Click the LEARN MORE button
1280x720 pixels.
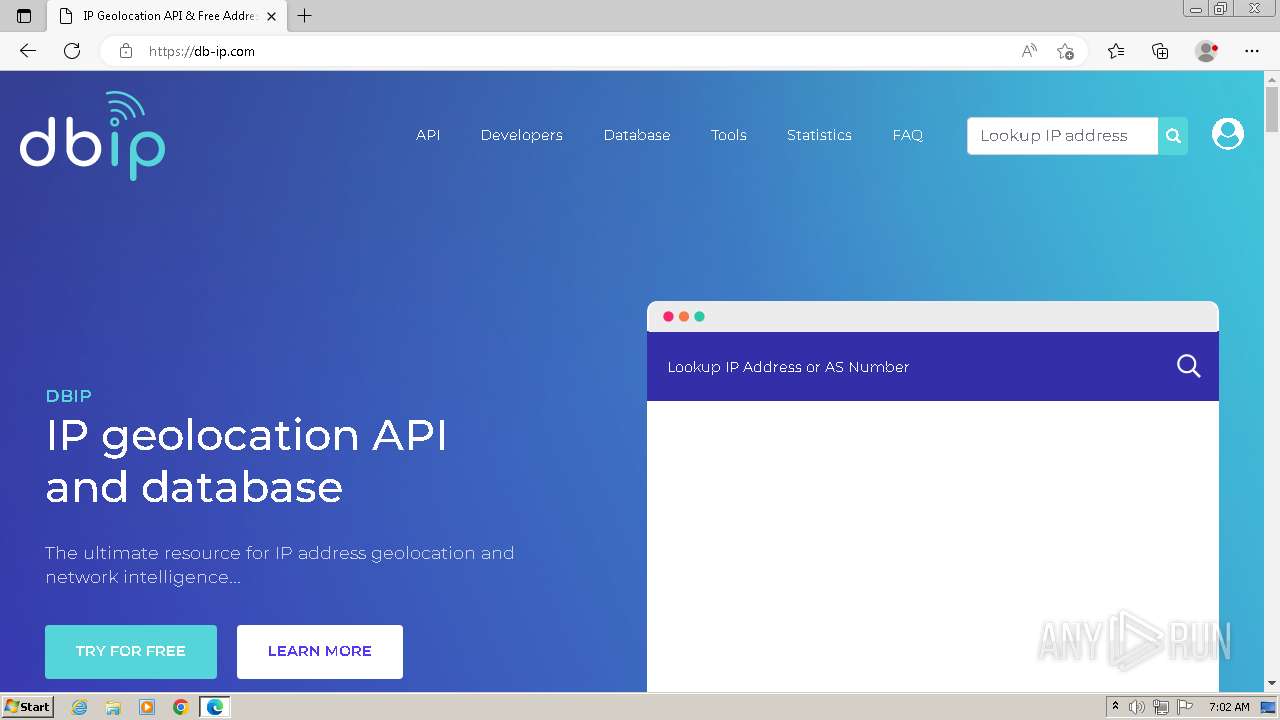[x=320, y=651]
